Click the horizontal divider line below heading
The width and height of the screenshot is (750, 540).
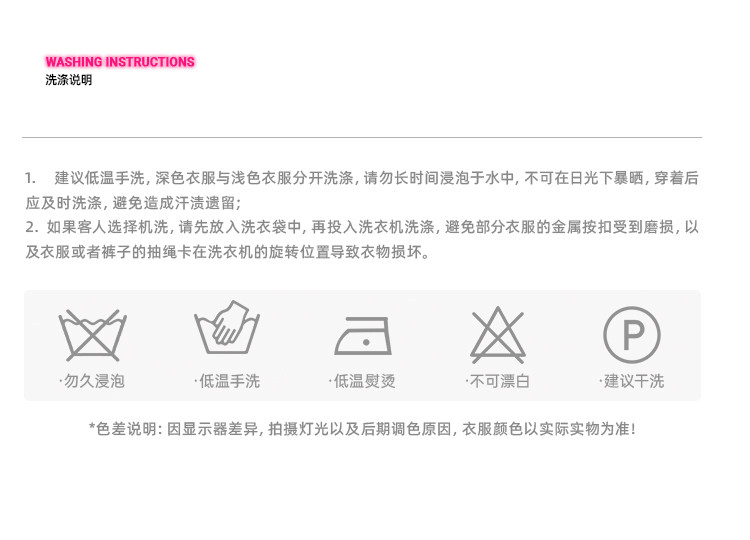point(362,137)
